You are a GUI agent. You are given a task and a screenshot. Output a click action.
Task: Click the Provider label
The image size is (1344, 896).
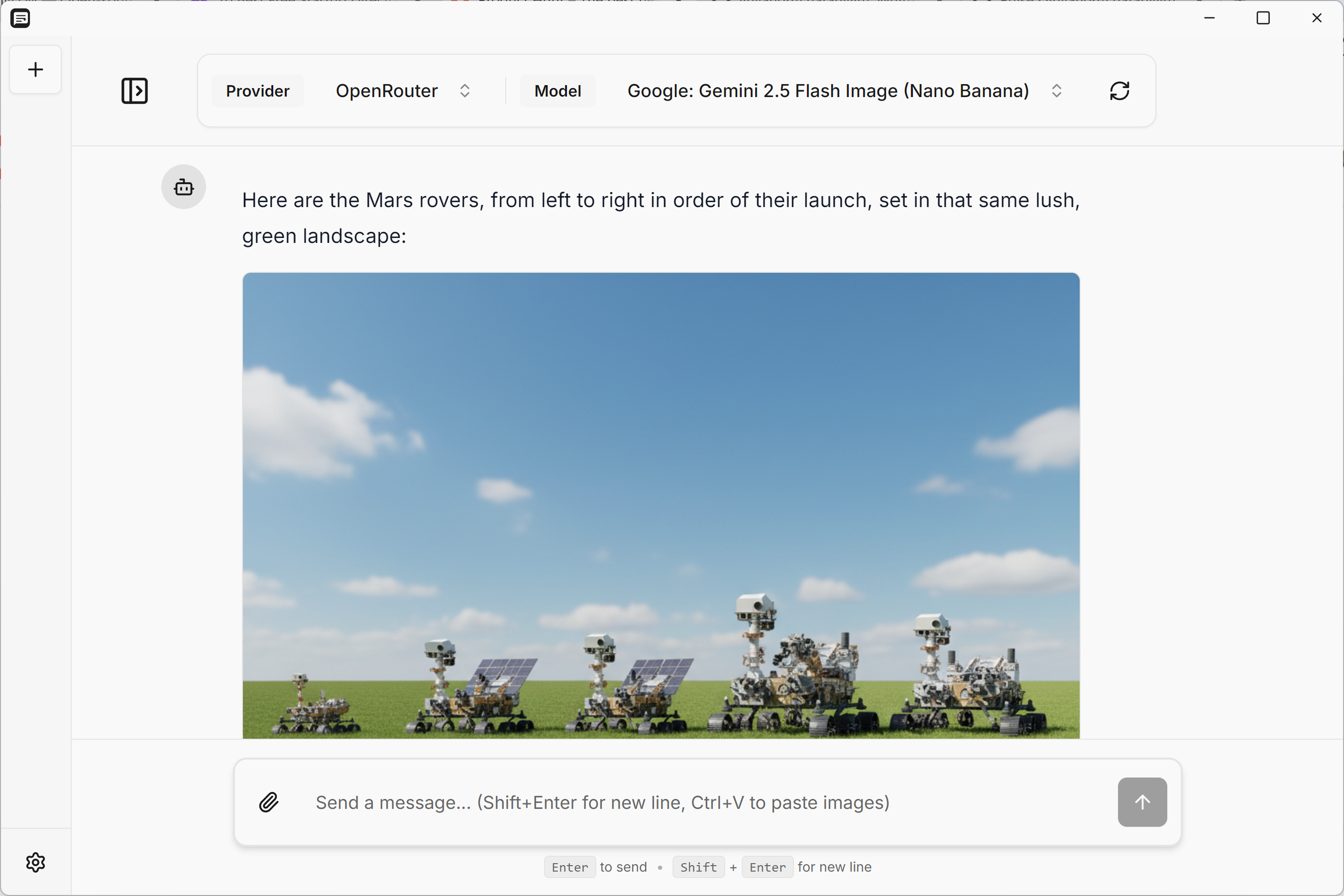point(258,91)
